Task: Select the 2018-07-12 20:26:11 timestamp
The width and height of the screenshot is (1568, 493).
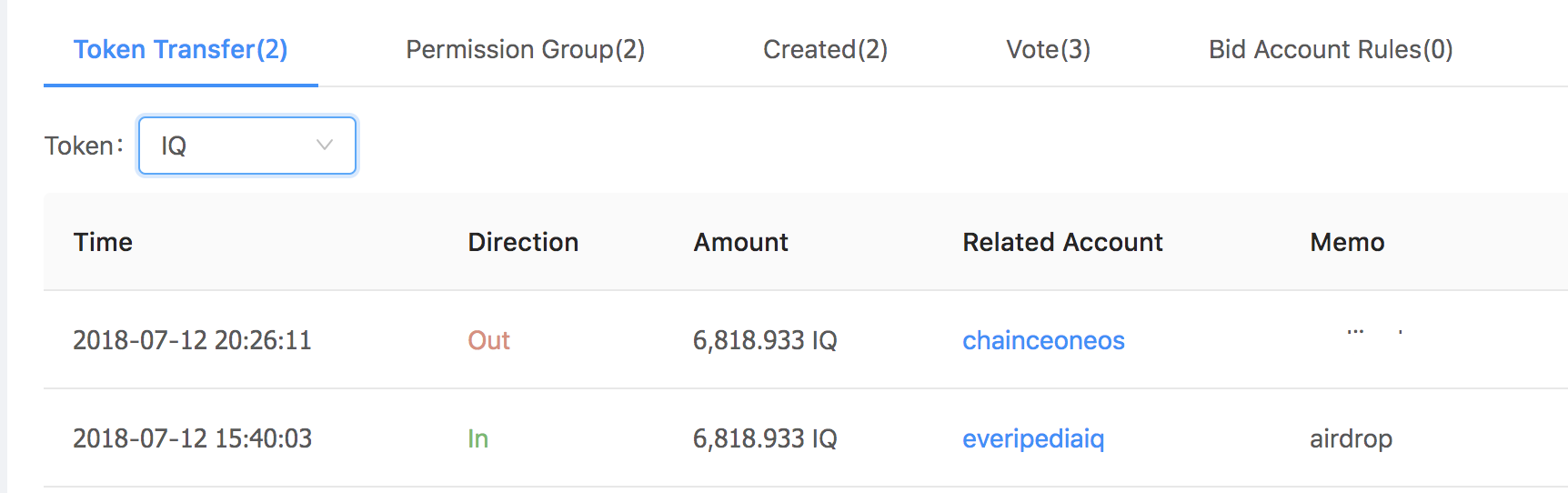Action: (192, 340)
